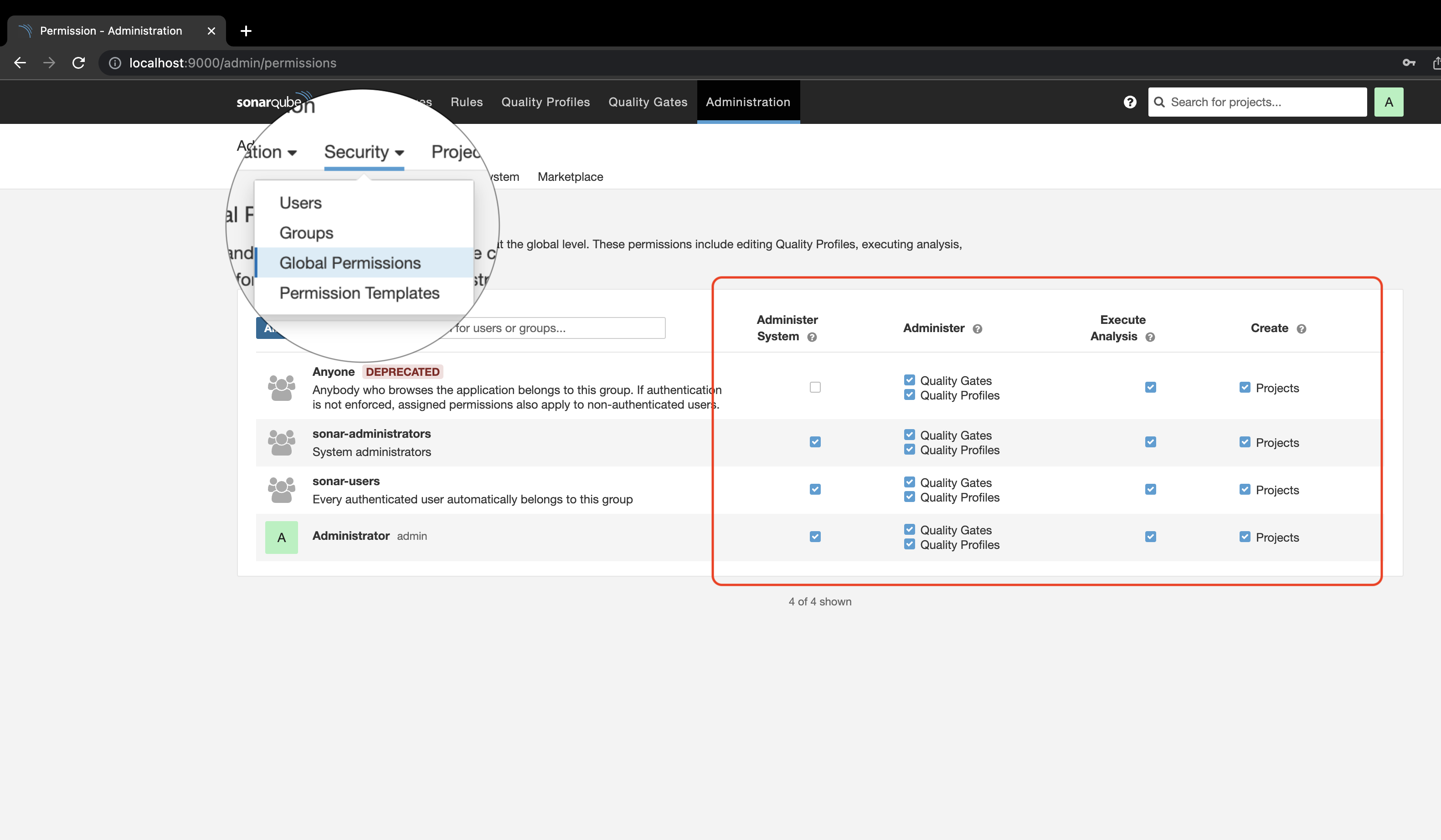
Task: Open the help question mark icon
Action: tap(1129, 102)
